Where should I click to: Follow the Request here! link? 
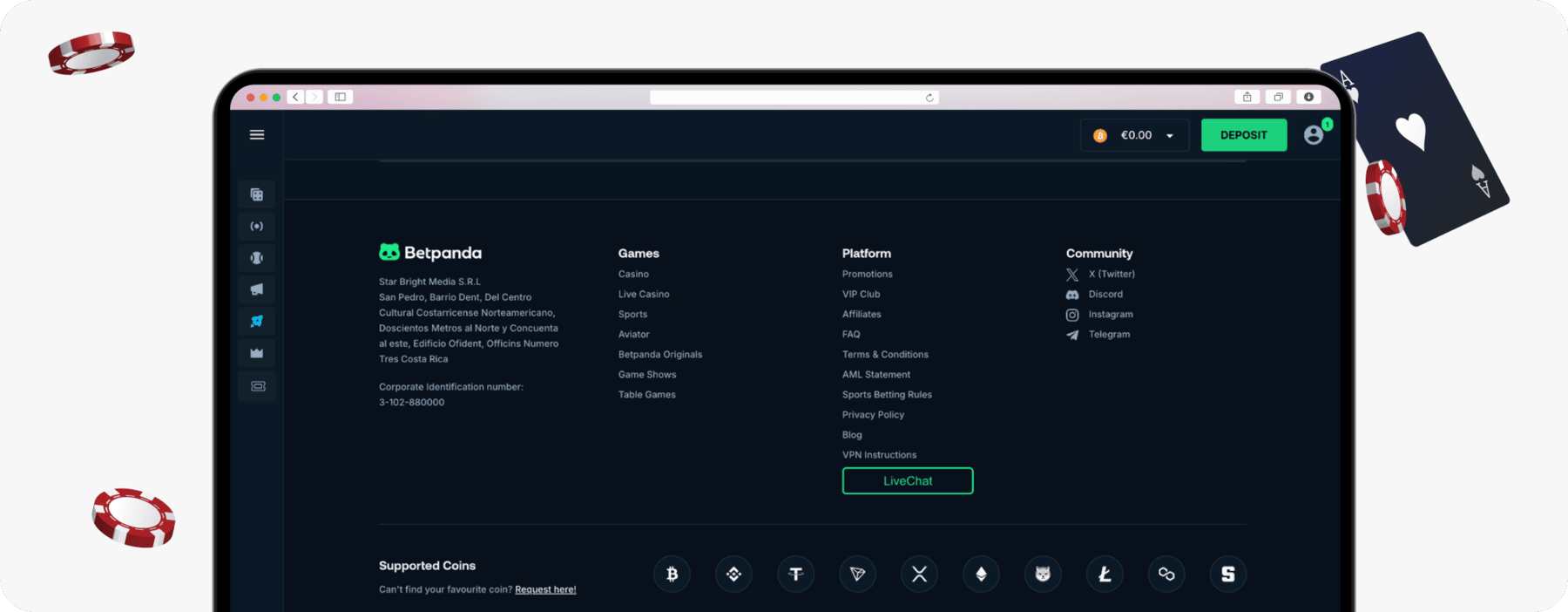pos(545,589)
